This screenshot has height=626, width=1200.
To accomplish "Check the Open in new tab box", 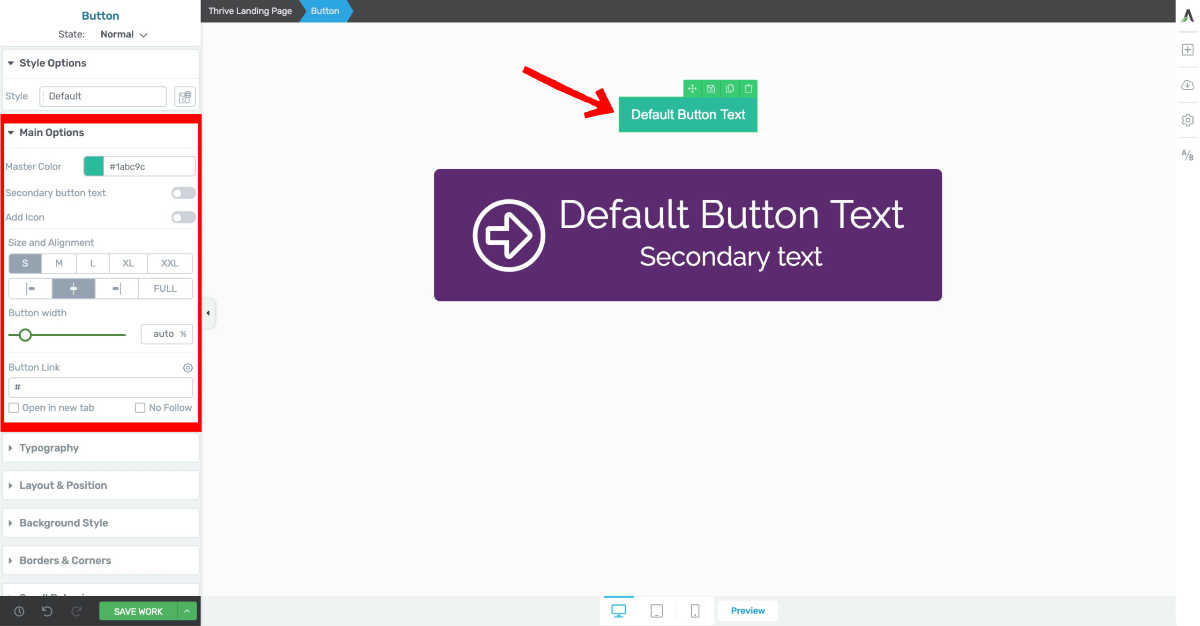I will 14,408.
